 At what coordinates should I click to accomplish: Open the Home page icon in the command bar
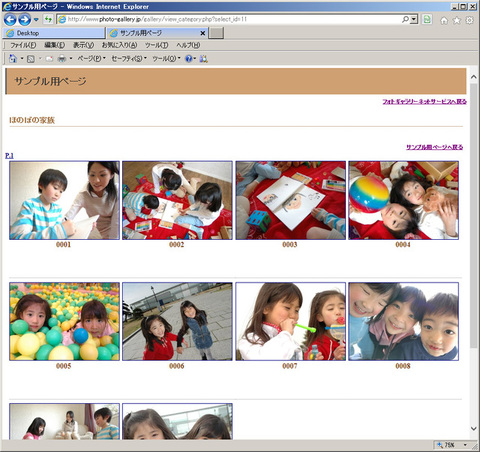coord(13,59)
